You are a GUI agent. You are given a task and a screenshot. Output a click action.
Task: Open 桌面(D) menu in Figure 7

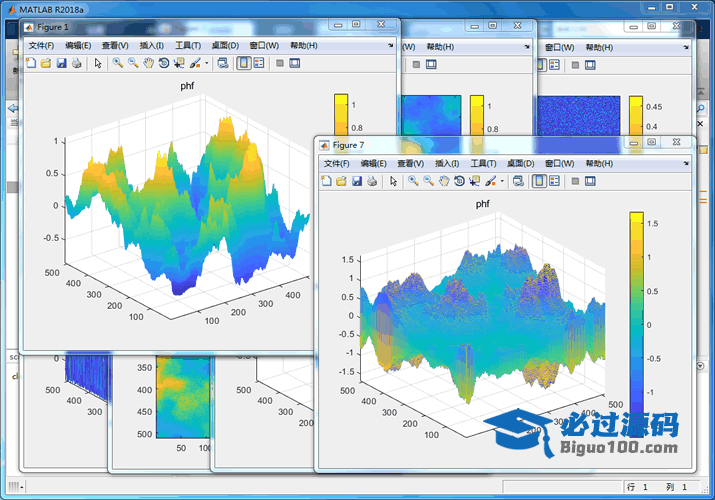[x=521, y=164]
